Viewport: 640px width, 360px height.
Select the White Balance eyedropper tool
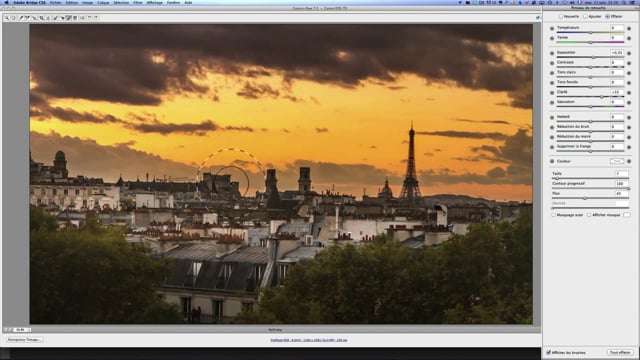[x=21, y=18]
